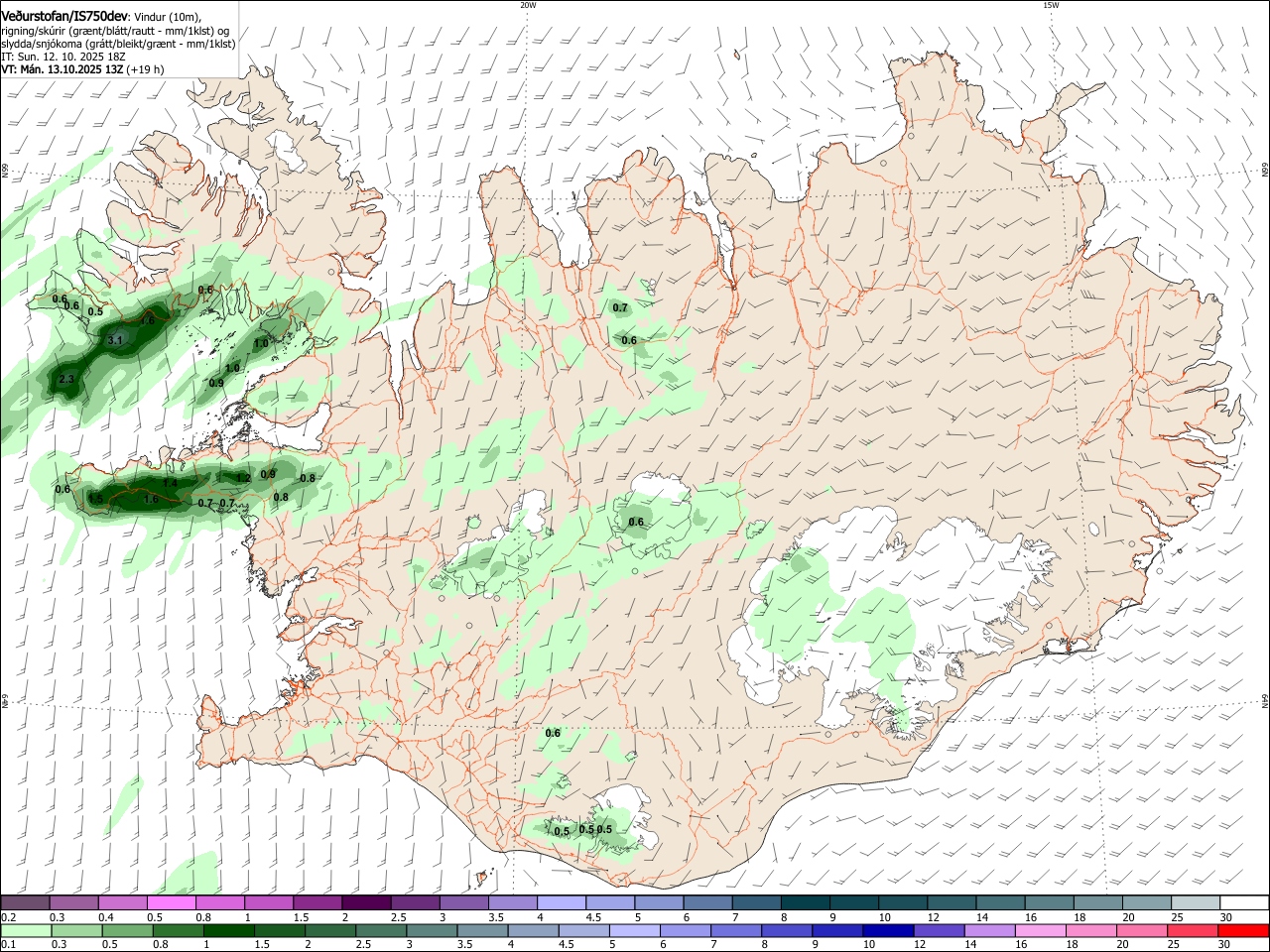This screenshot has height=952, width=1270.
Task: Click the 'slydda/snjókoma' legend description line
Action: pyautogui.click(x=118, y=44)
